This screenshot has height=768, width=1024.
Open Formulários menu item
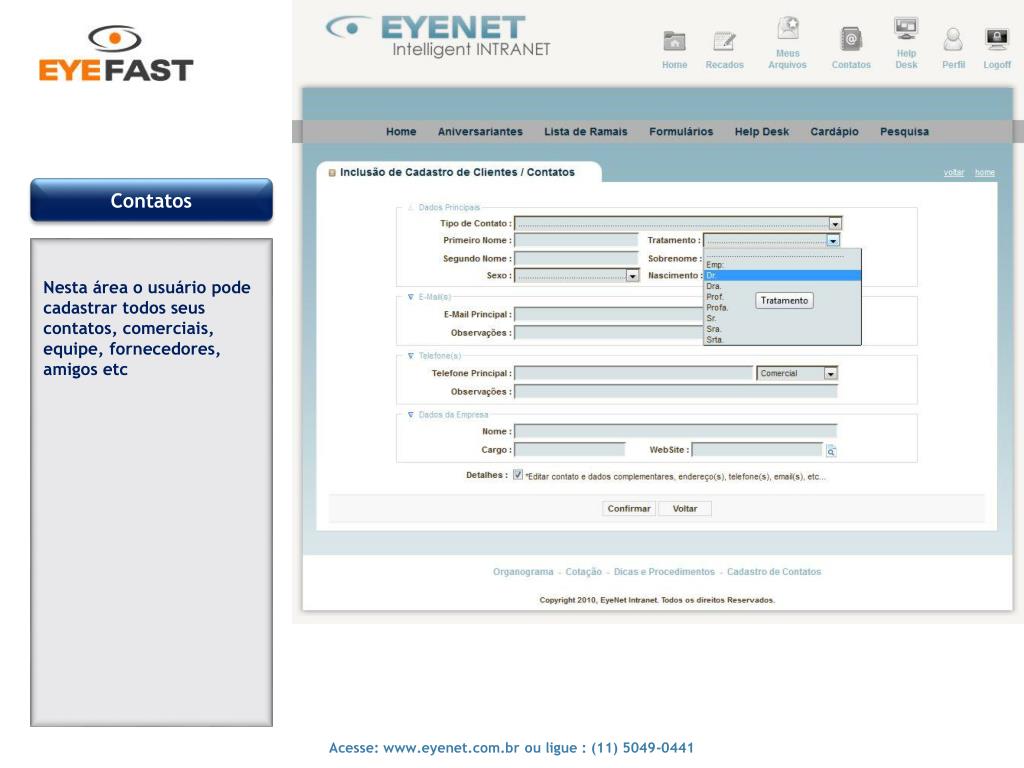[680, 131]
